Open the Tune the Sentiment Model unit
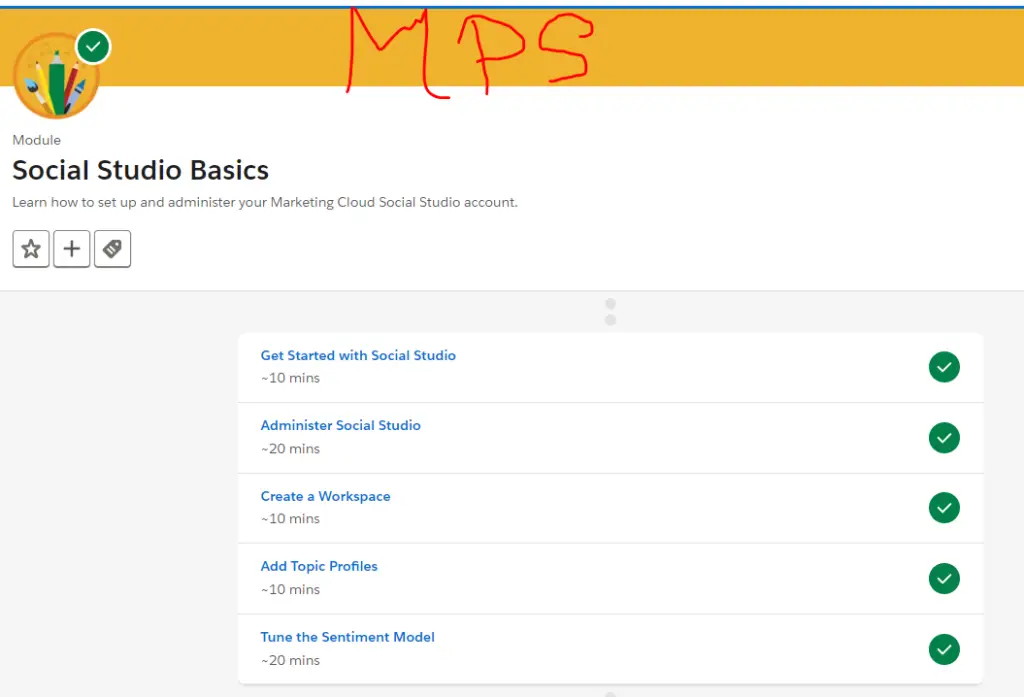 [347, 637]
